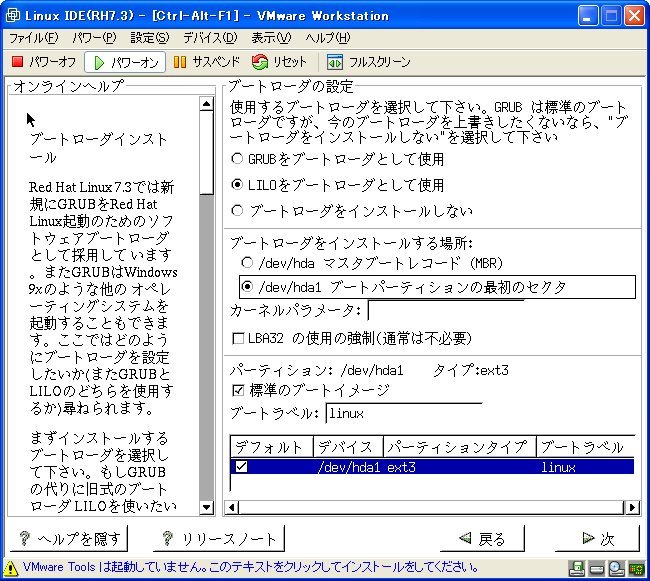Proceed with the Next (次) button

[x=597, y=538]
